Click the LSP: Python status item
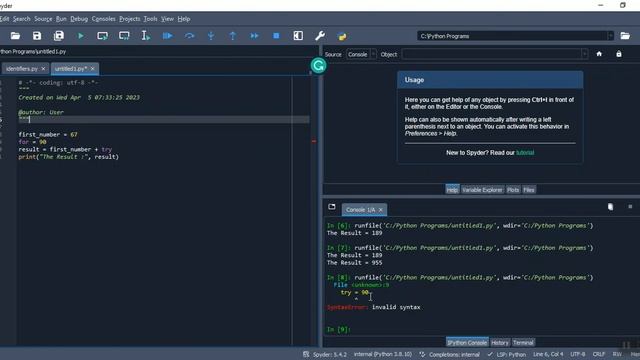The image size is (640, 360). click(507, 354)
